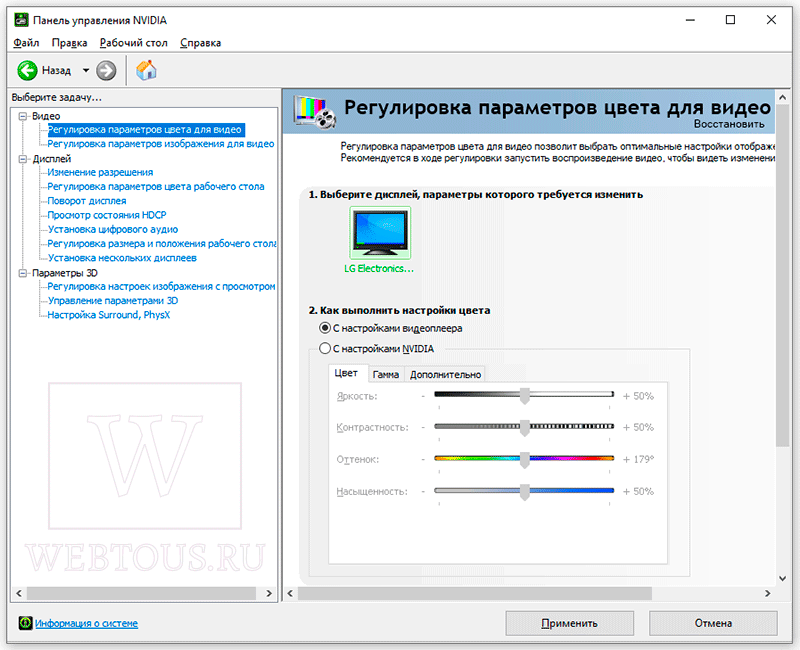Open the Back history dropdown arrow

[x=86, y=70]
